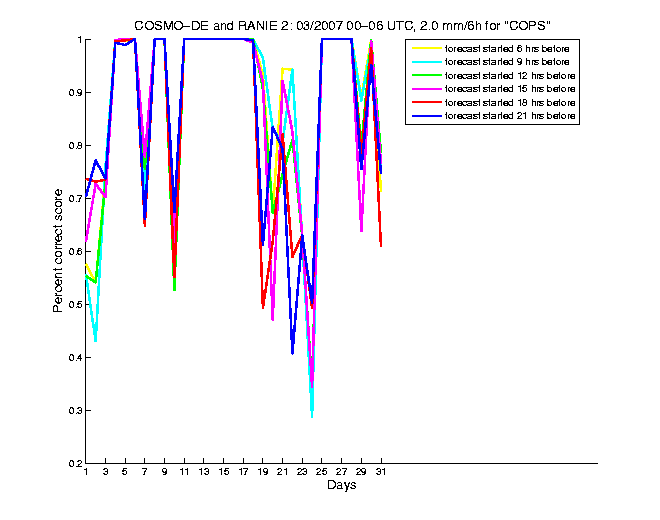Image resolution: width=660 pixels, height=520 pixels.
Task: Click the topmost y-axis tick label 1
Action: click(79, 40)
